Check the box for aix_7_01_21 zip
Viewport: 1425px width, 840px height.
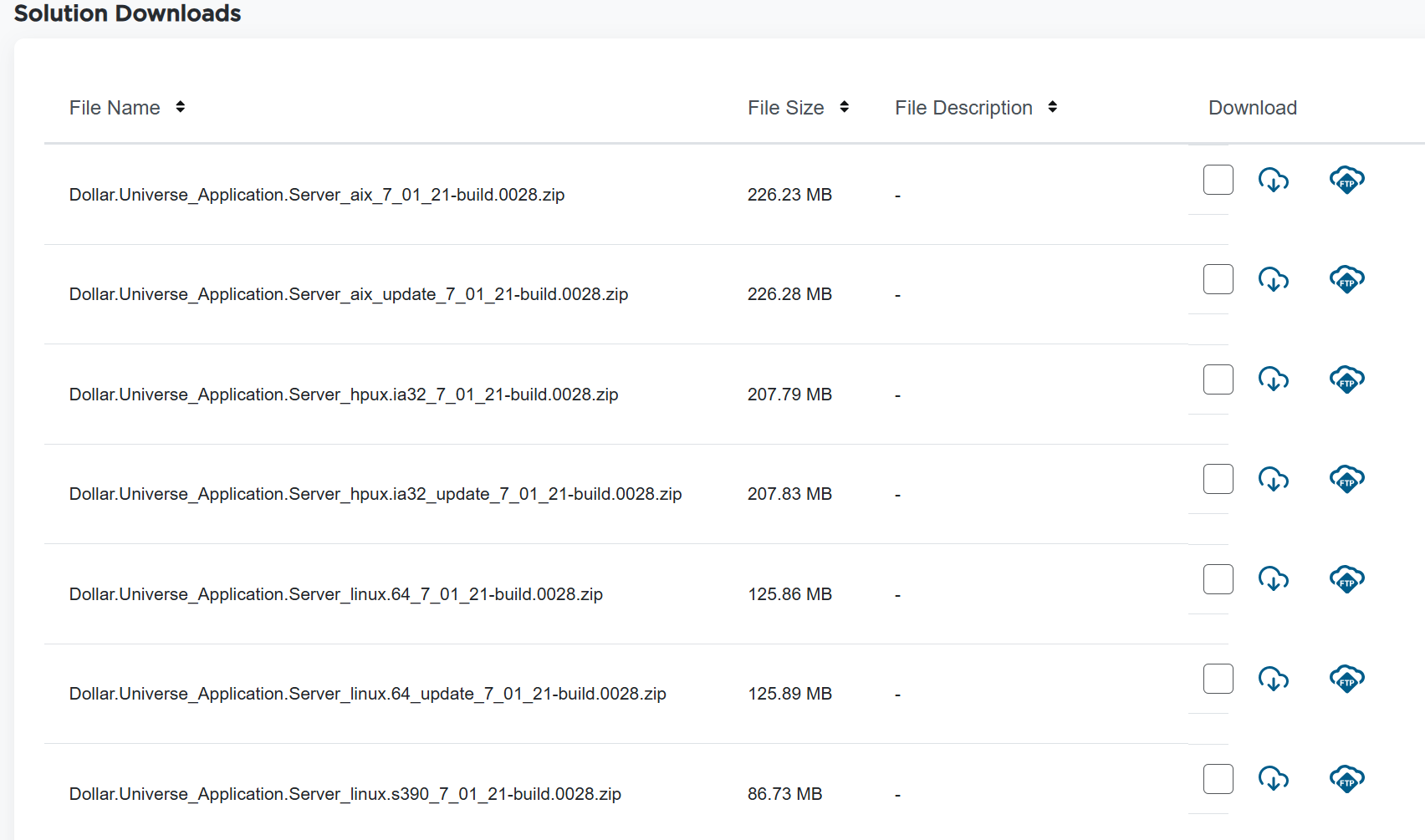click(1218, 180)
